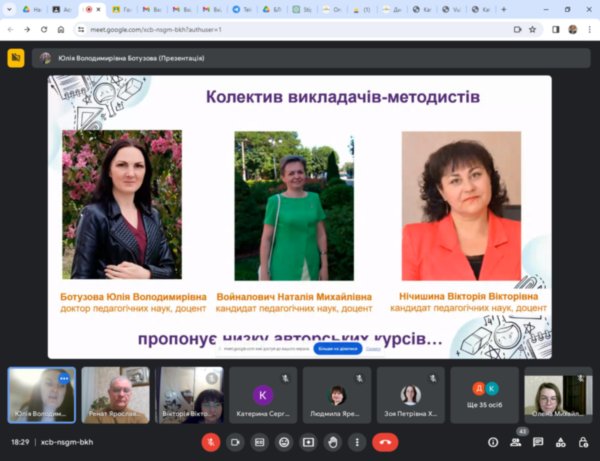Image resolution: width=600 pixels, height=461 pixels.
Task: Show the participants list panel
Action: [x=516, y=441]
